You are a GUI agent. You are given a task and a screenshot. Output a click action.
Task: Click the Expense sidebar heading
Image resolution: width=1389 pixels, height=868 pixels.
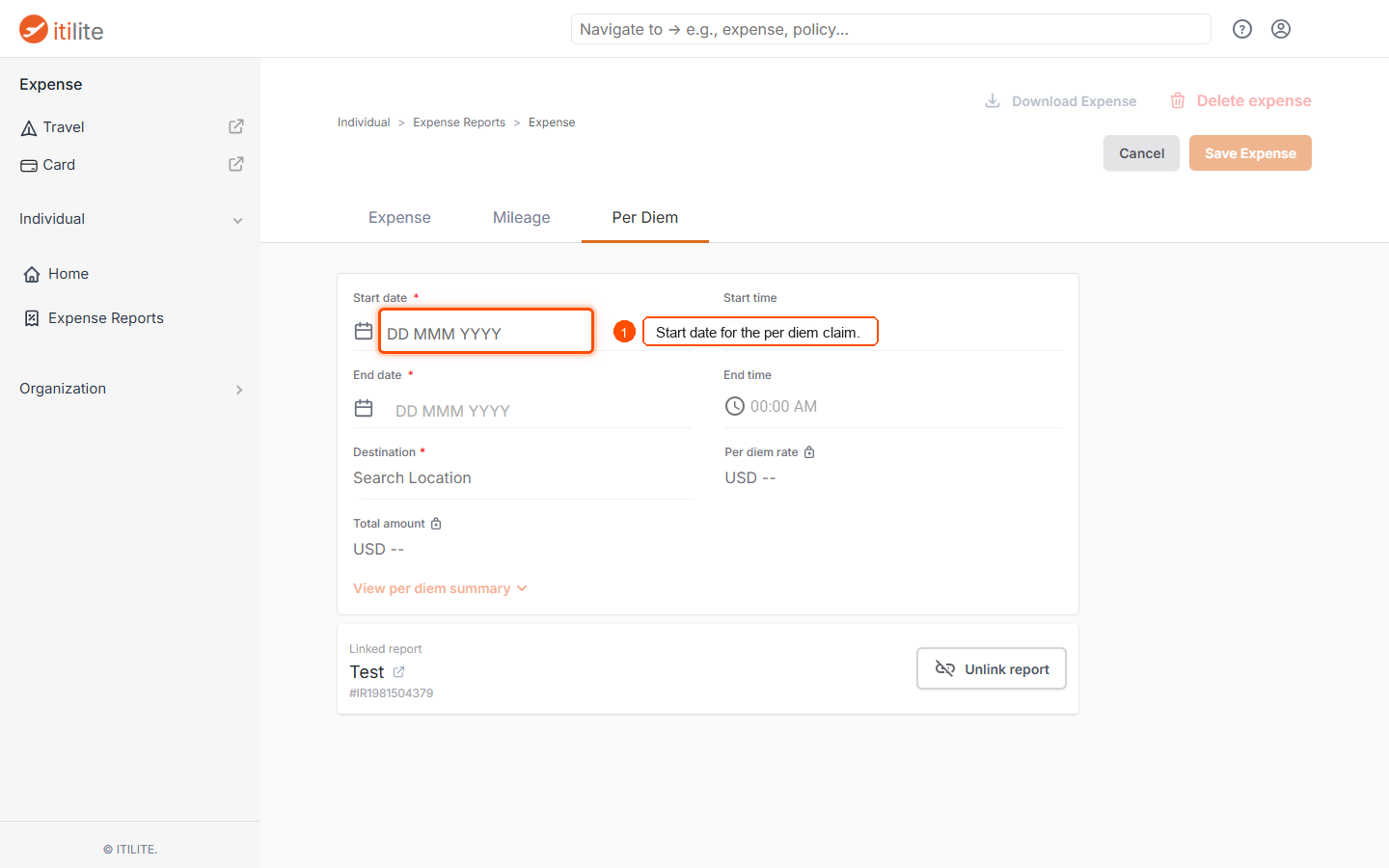click(x=51, y=85)
